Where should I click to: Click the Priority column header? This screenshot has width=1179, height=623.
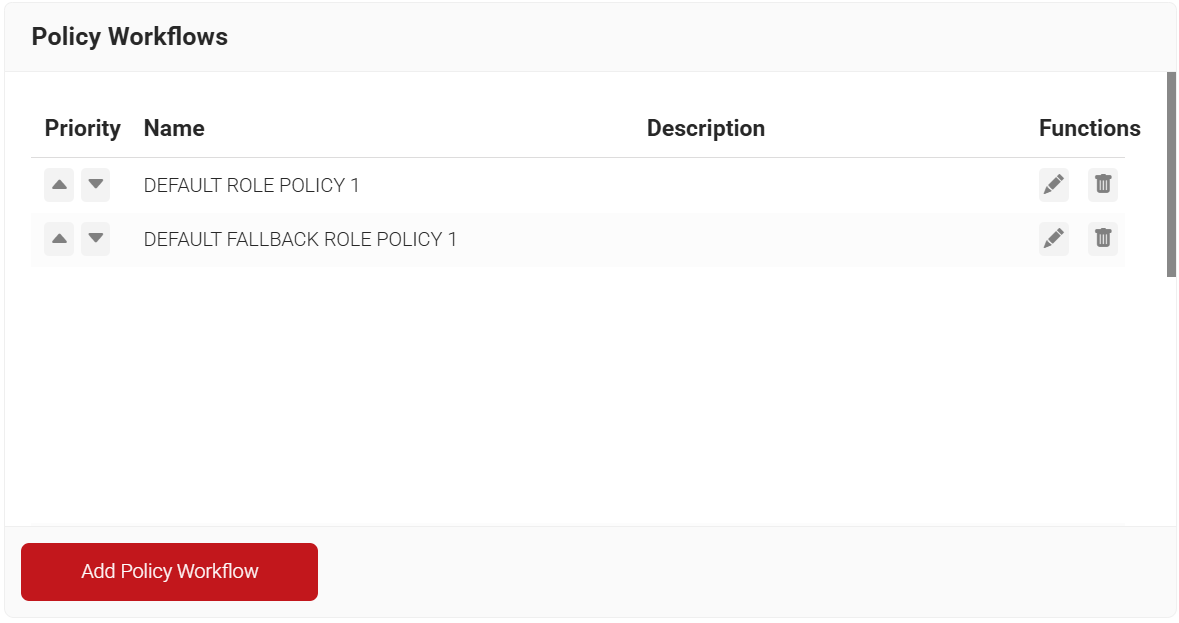pyautogui.click(x=82, y=129)
